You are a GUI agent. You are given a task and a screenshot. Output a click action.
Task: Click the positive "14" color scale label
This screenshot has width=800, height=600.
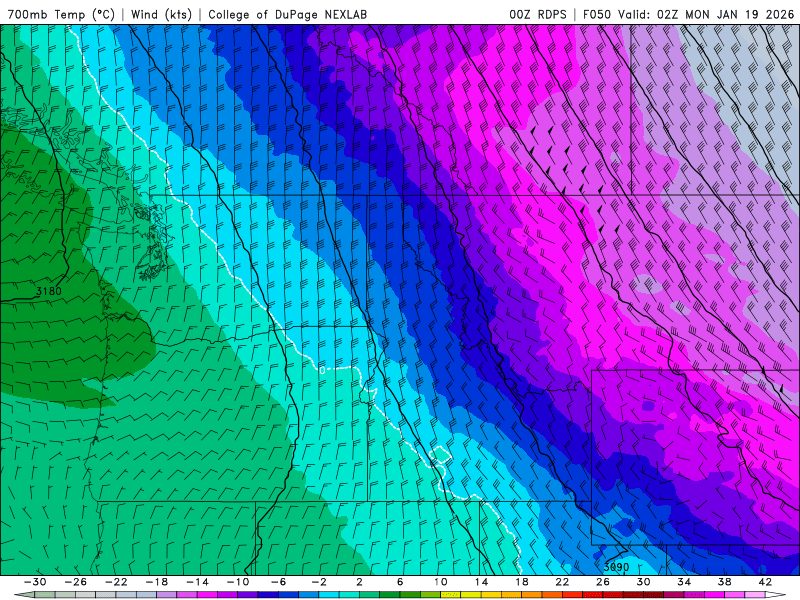[x=481, y=582]
